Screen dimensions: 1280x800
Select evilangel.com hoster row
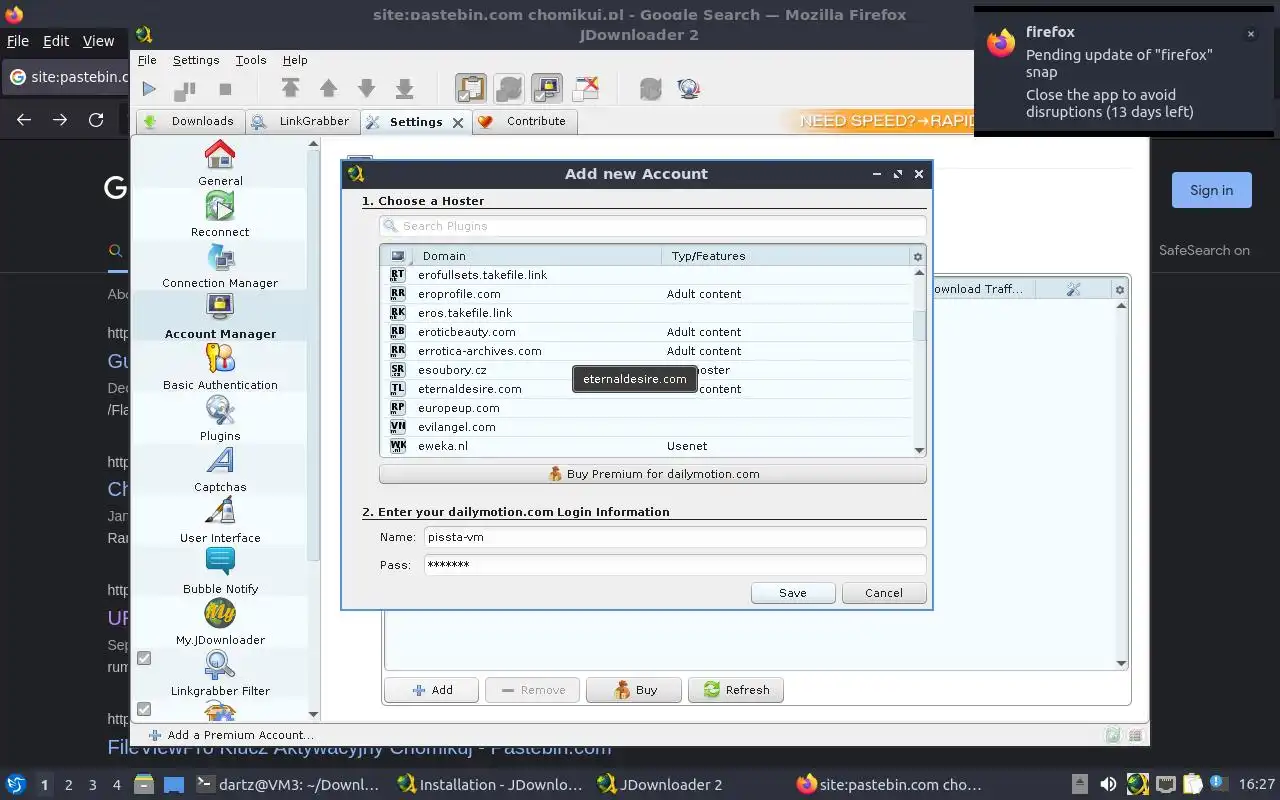coord(647,427)
